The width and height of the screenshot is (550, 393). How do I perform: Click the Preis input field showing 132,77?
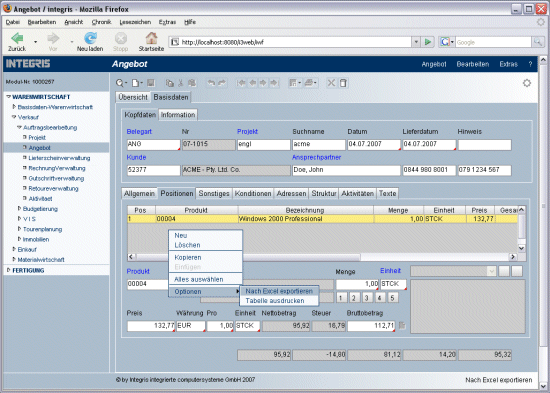pos(151,326)
